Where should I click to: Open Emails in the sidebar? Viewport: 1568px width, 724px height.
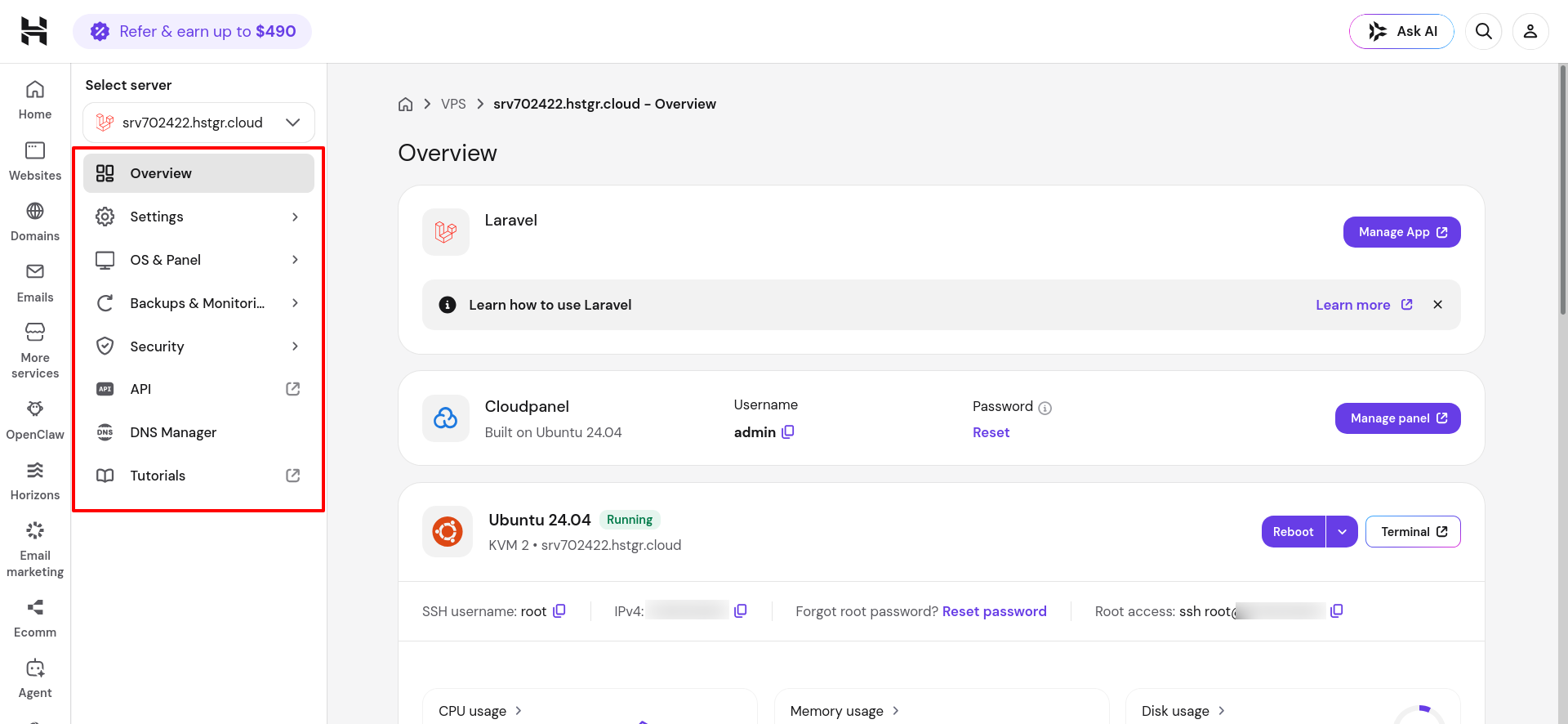(x=35, y=284)
